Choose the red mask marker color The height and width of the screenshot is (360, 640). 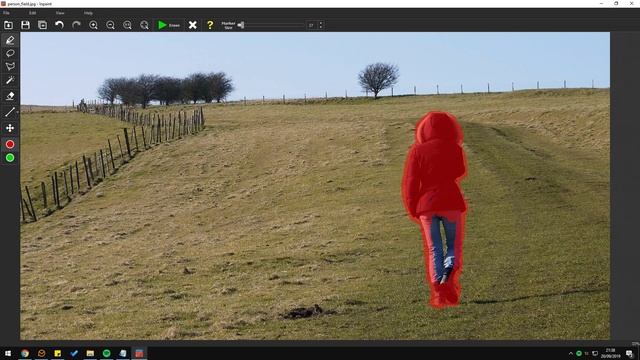(10, 144)
